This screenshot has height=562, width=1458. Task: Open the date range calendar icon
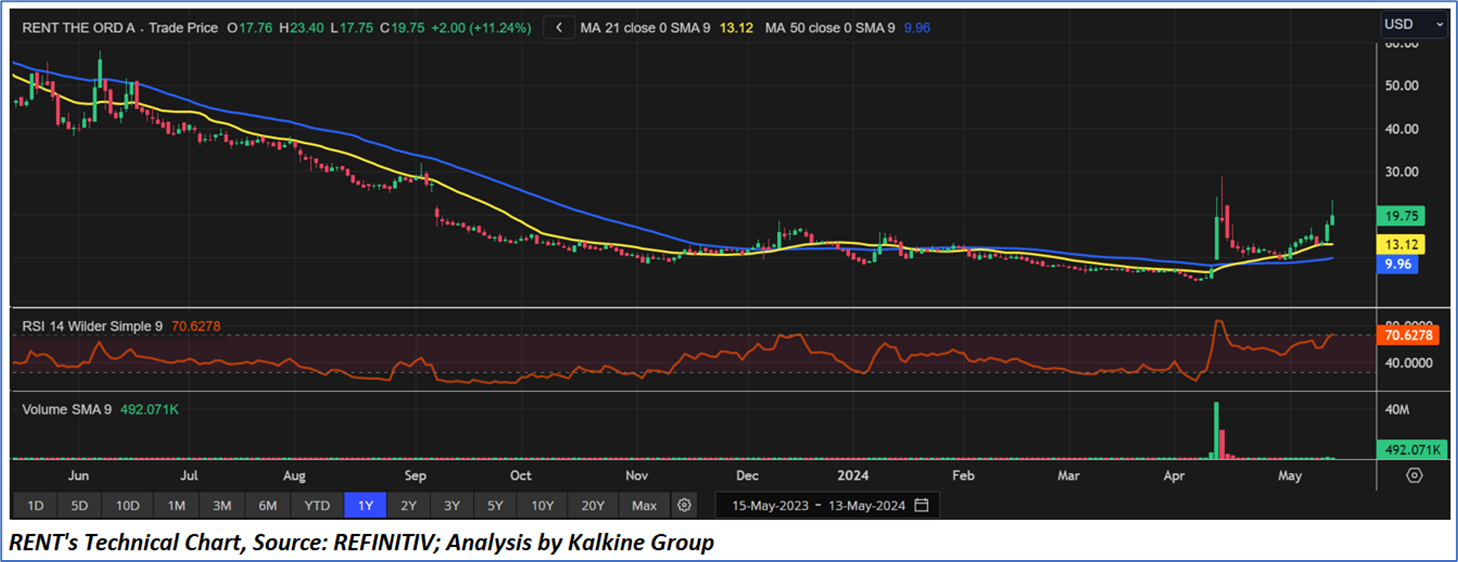click(x=921, y=505)
